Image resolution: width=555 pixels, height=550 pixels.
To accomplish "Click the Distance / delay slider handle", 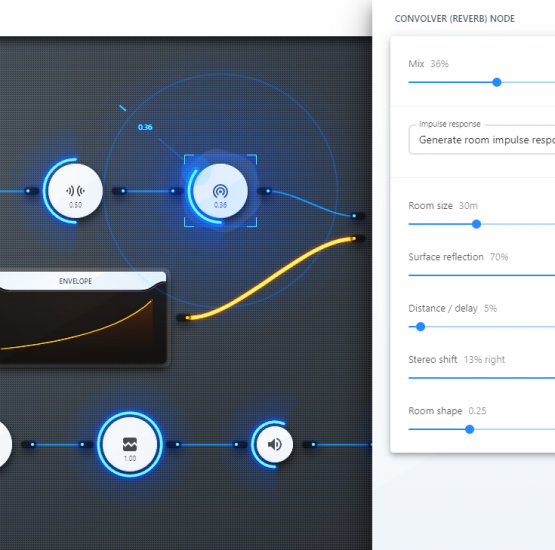I will tap(420, 327).
